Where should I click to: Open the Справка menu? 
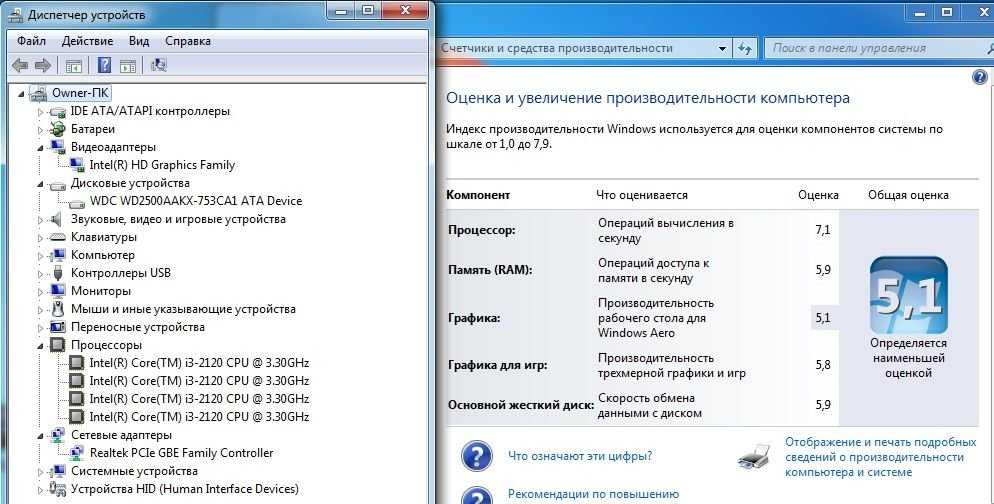coord(188,41)
